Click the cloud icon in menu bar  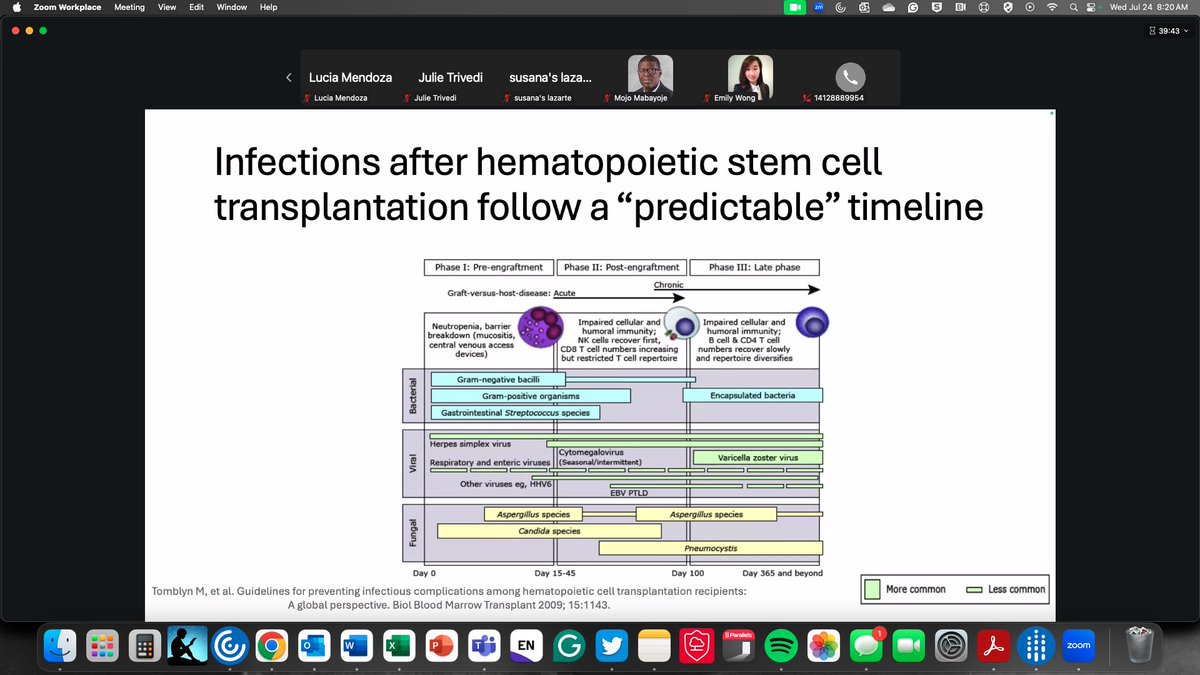point(889,7)
